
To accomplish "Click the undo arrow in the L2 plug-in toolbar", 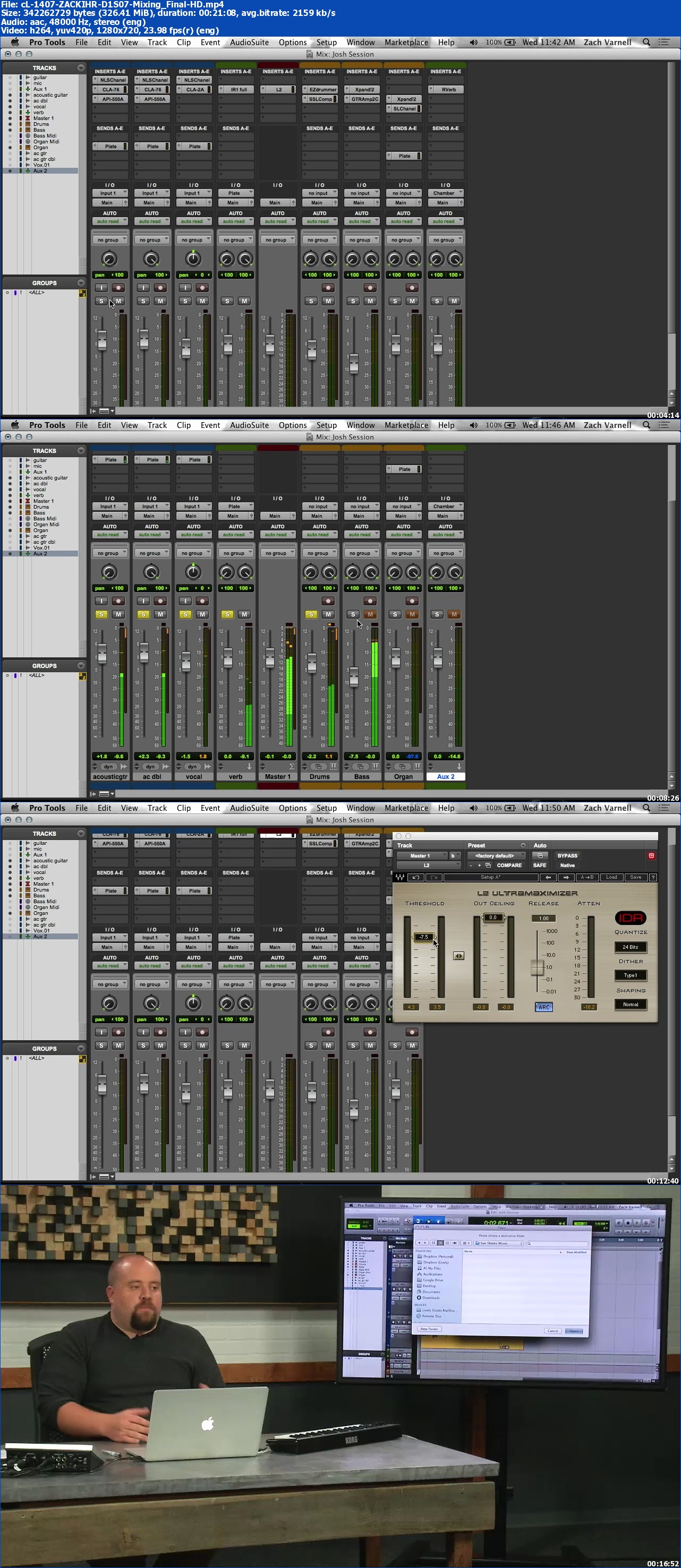I will 416,877.
